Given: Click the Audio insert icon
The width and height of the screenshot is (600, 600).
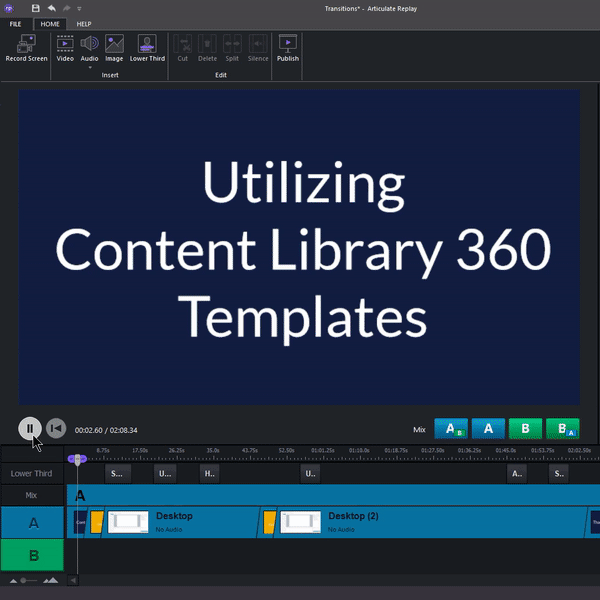Looking at the screenshot, I should (x=89, y=43).
